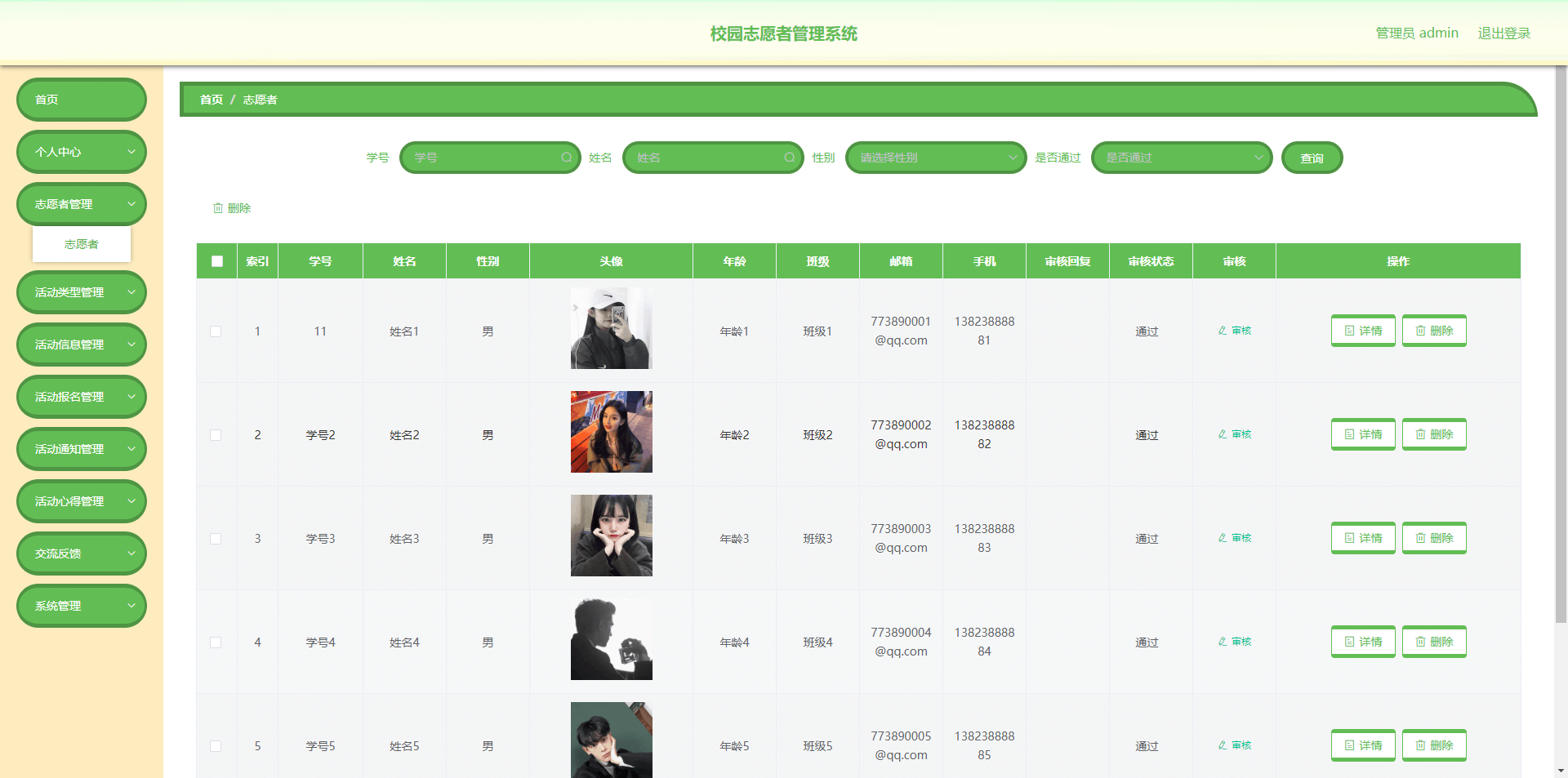Open avatar thumbnail of 姓名1
The image size is (1568, 778).
[612, 328]
